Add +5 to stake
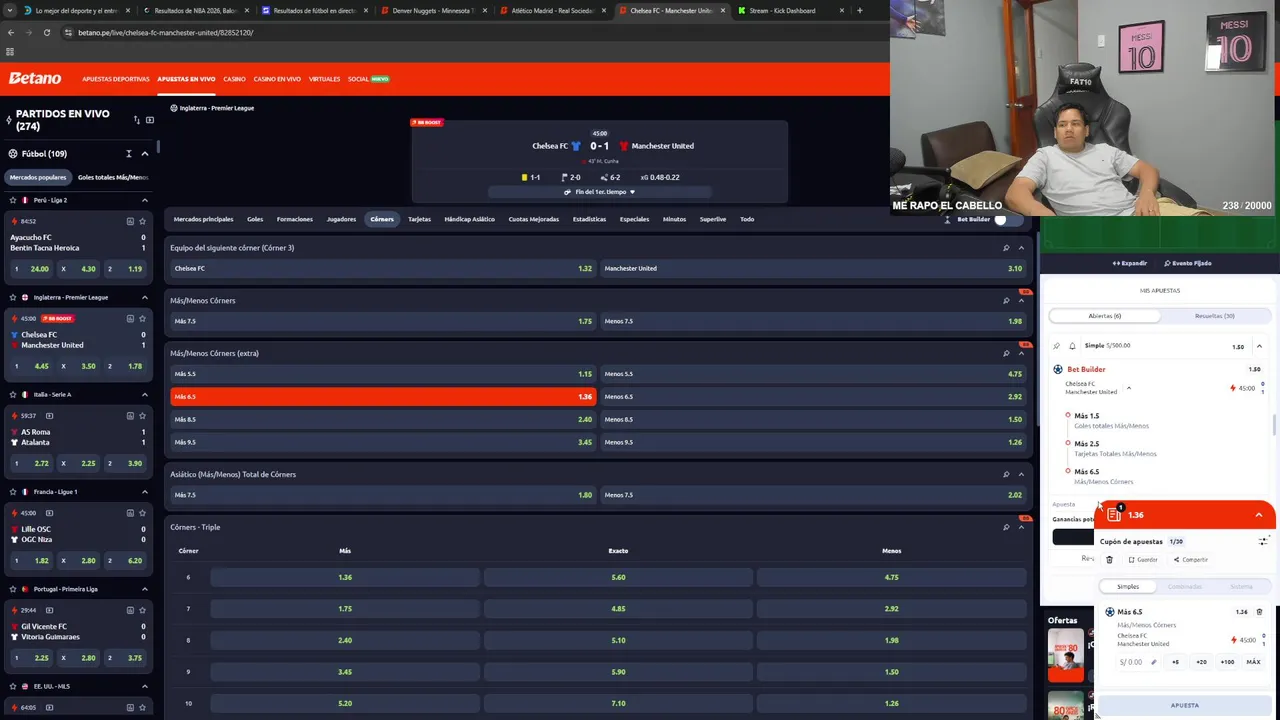Viewport: 1280px width, 720px height. pos(1175,662)
